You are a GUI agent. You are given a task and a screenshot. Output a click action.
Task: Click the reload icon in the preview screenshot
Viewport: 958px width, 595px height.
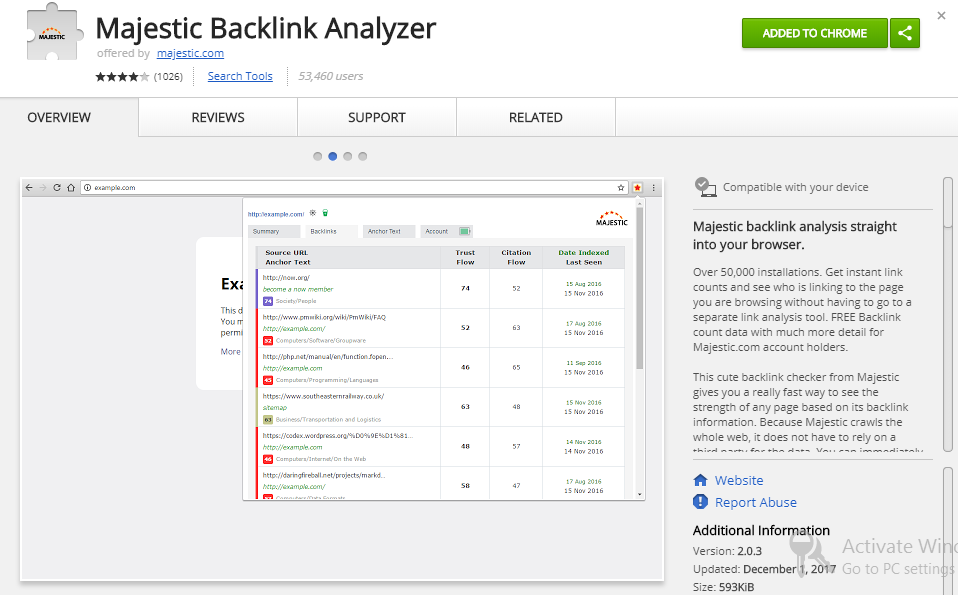pyautogui.click(x=57, y=188)
